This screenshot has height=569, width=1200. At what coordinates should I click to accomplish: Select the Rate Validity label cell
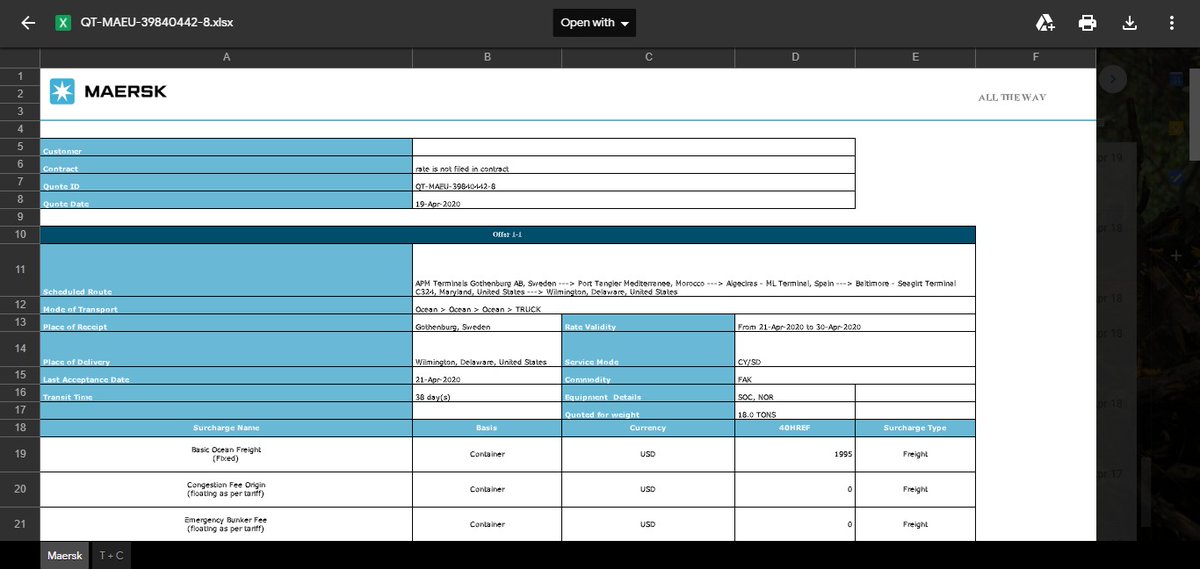point(648,323)
